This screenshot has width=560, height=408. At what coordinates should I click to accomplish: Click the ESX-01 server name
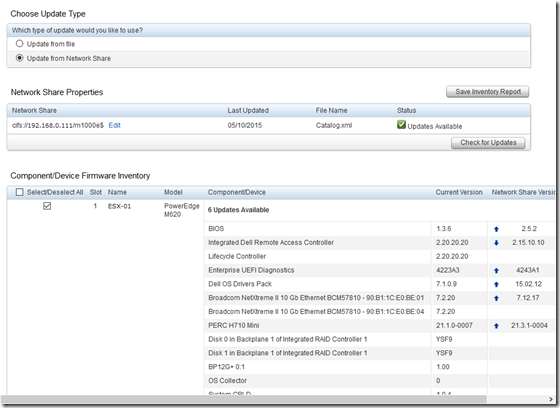(x=119, y=206)
